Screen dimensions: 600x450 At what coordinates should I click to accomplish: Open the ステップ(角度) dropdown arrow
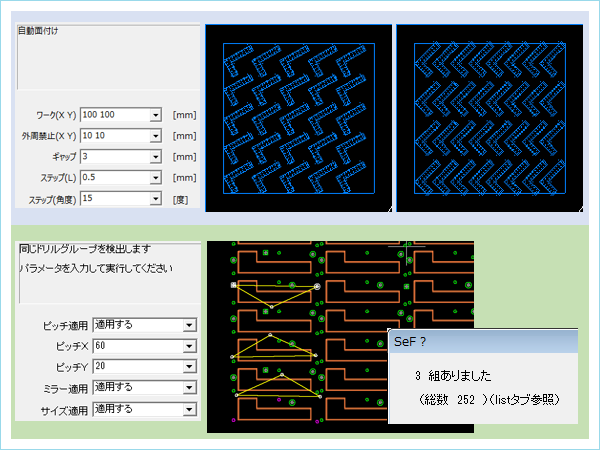click(155, 199)
